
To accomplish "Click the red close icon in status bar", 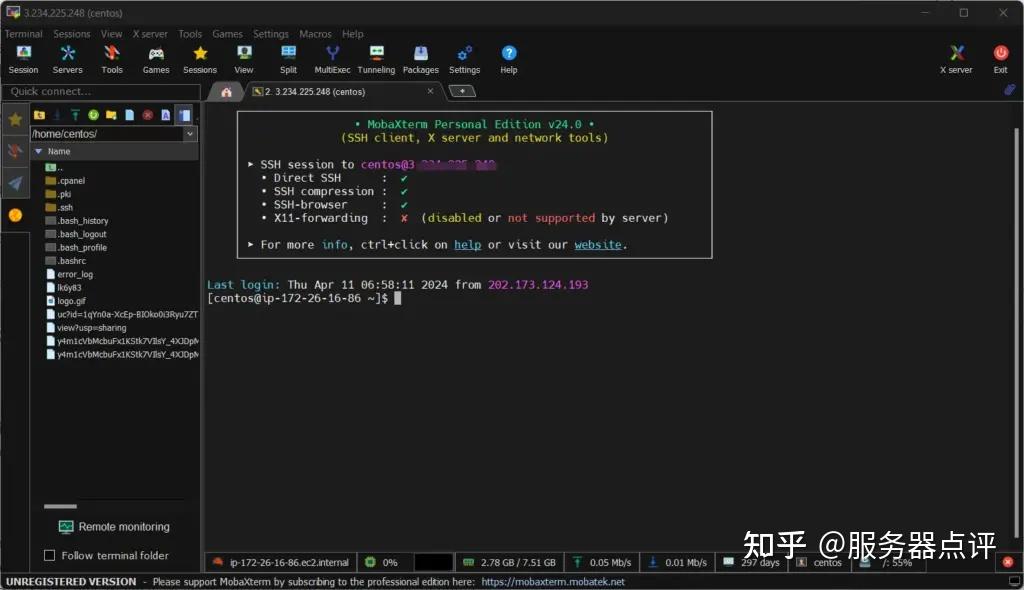I will click(x=1008, y=562).
